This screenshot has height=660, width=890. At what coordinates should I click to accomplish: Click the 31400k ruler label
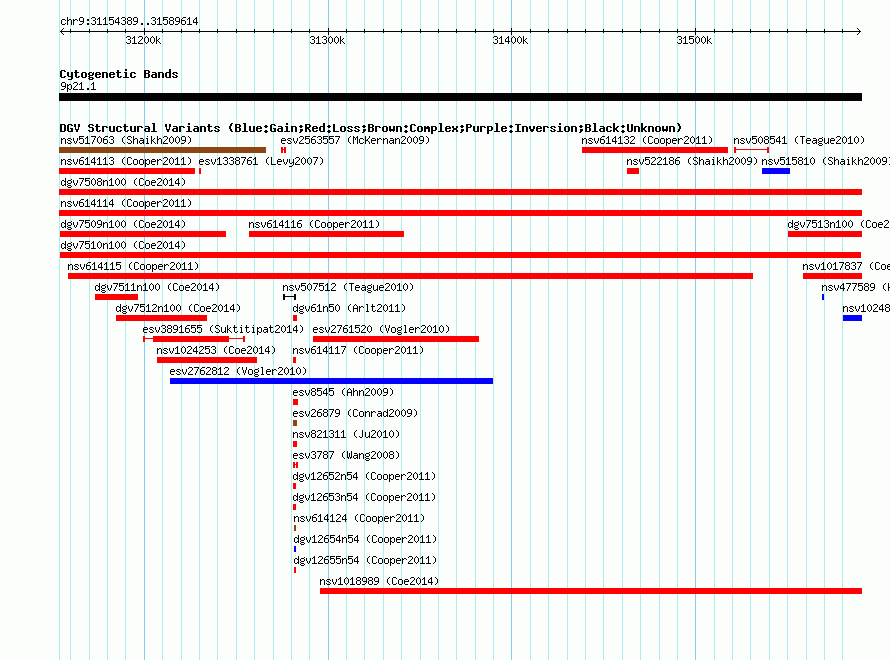(x=510, y=40)
